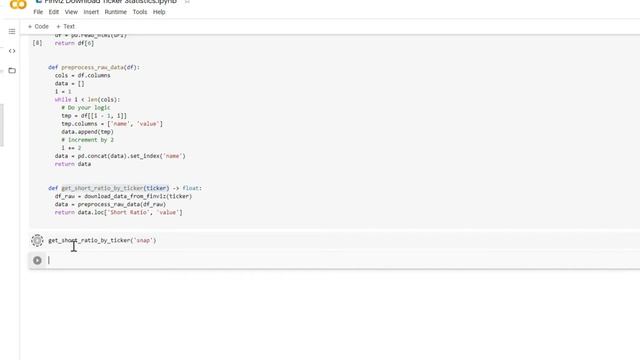Open the Files folder sidebar icon
640x360 pixels.
coord(12,71)
